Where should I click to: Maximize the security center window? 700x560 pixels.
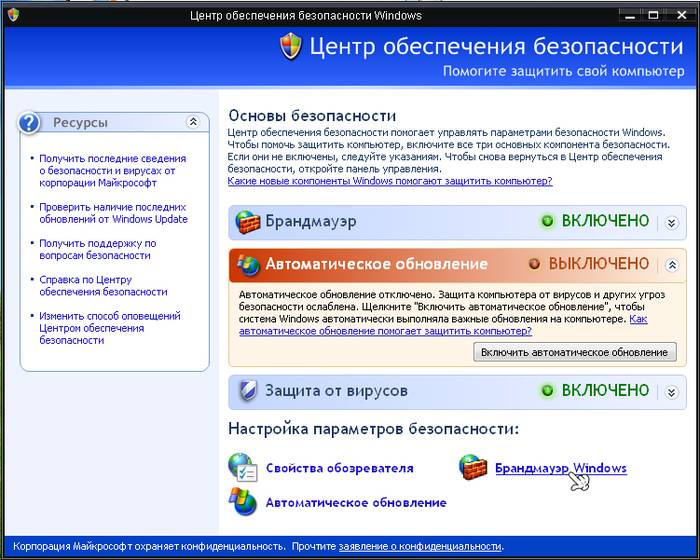pyautogui.click(x=653, y=16)
